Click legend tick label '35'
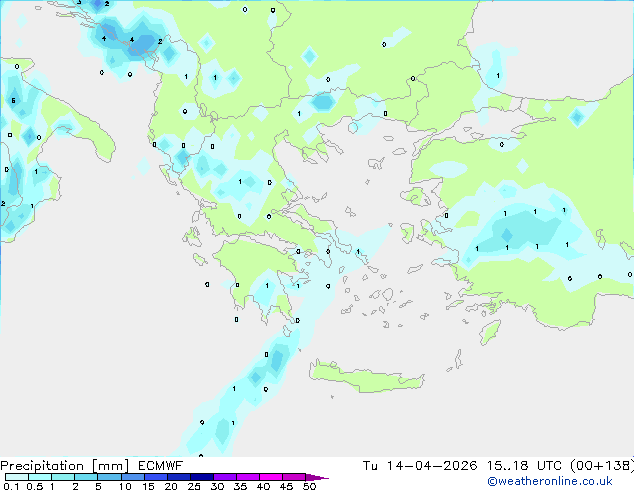This screenshot has width=634, height=490. (x=240, y=486)
